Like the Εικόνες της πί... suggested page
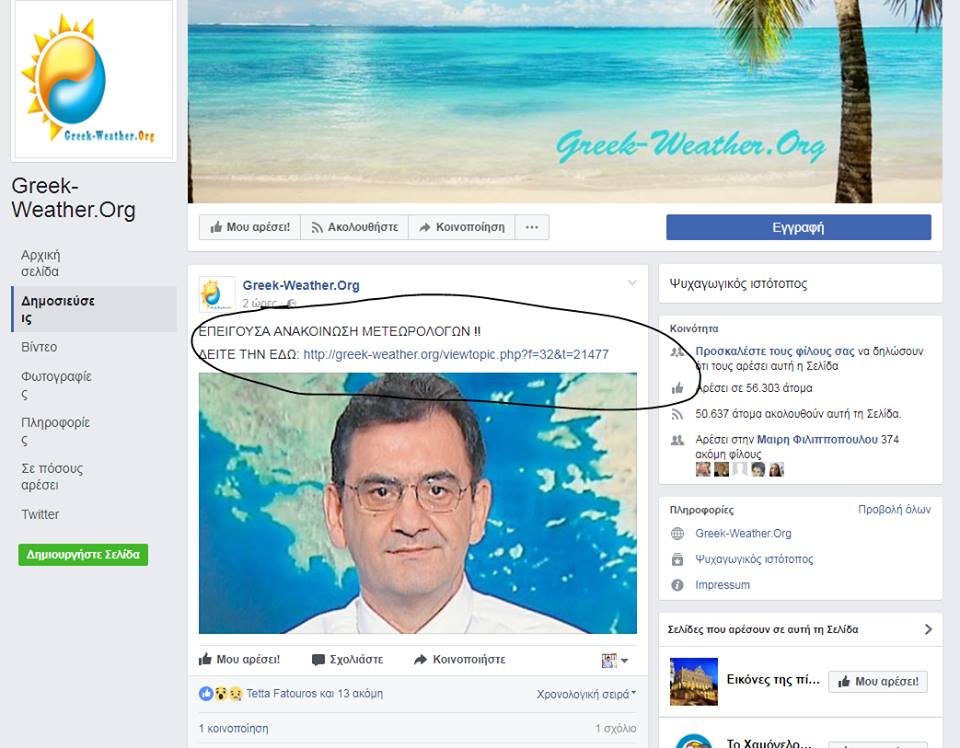Screen dimensions: 960x748 878,681
